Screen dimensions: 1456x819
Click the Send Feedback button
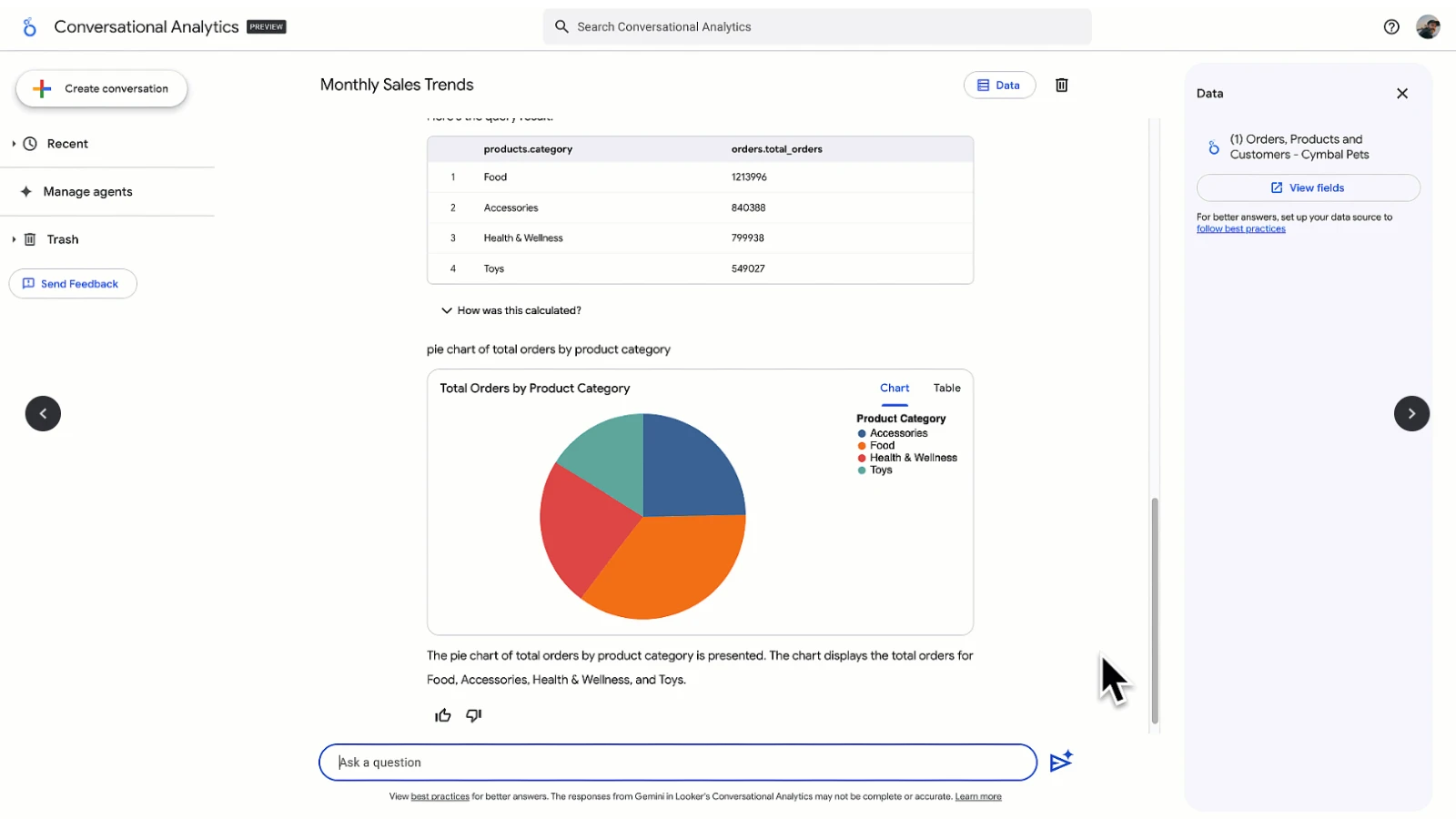[x=73, y=284]
